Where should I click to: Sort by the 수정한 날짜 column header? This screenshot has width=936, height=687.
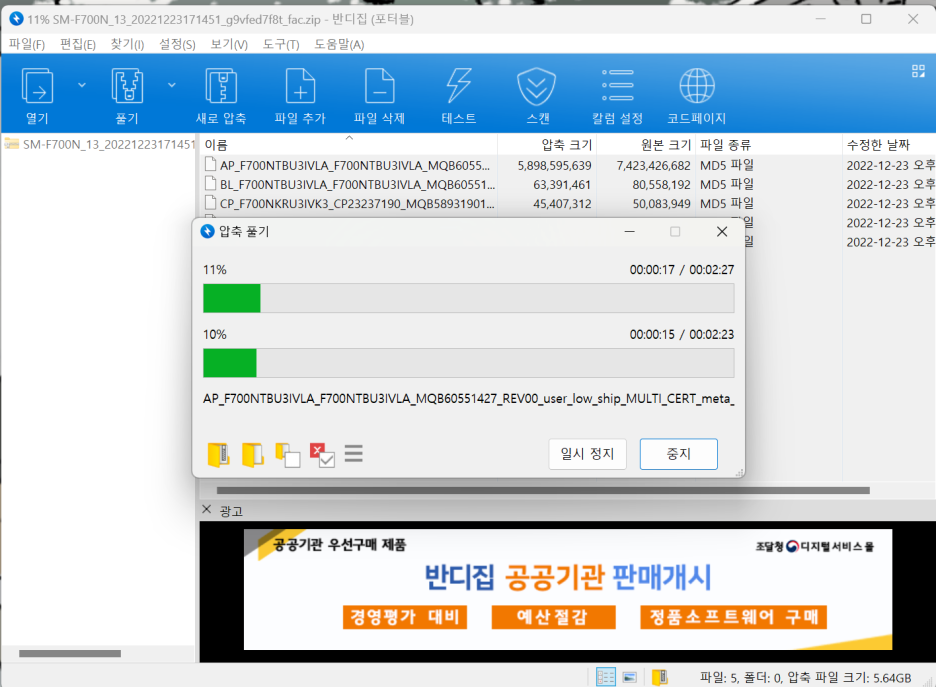(x=889, y=144)
